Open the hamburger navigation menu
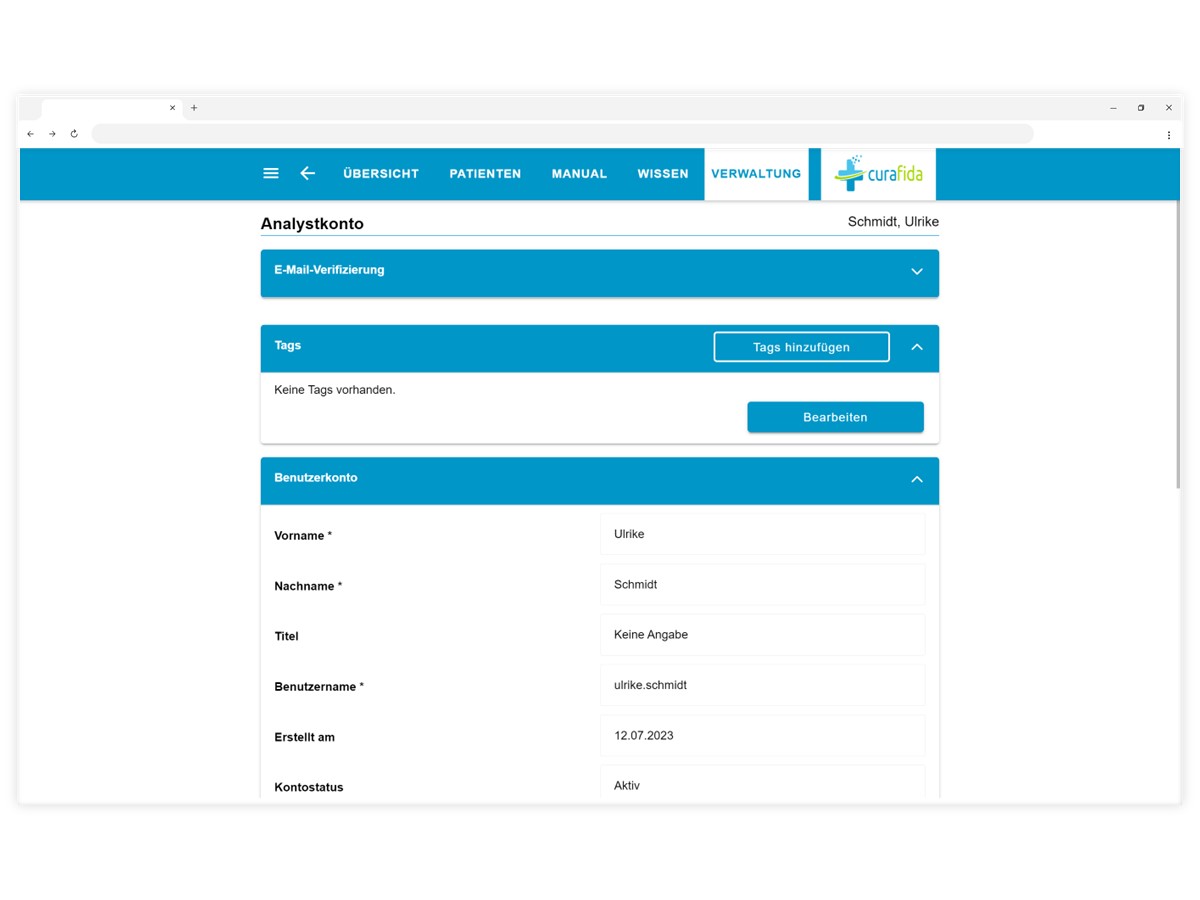The height and width of the screenshot is (900, 1200). click(x=271, y=173)
